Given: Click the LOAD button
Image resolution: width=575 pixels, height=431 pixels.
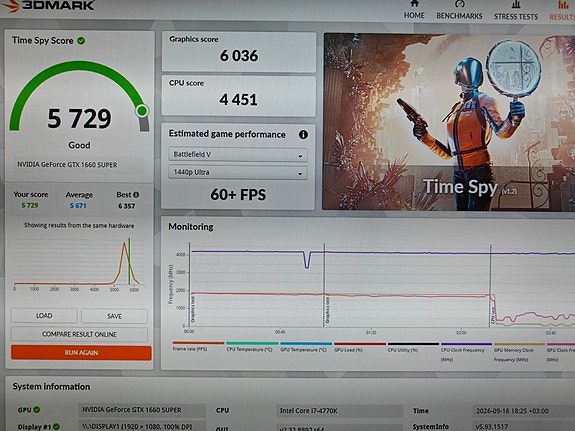Looking at the screenshot, I should (44, 316).
